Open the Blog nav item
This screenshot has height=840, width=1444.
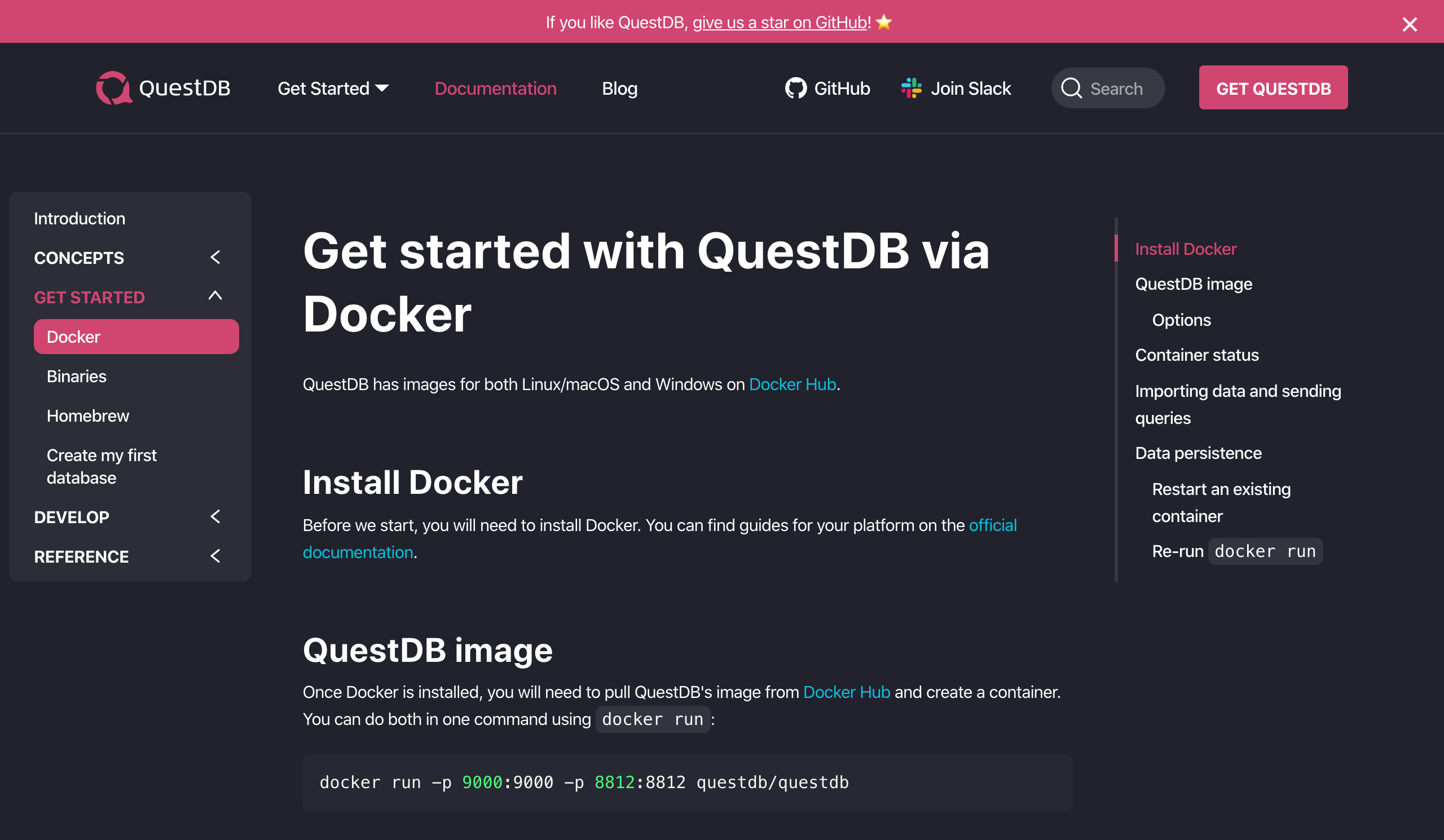pyautogui.click(x=619, y=88)
